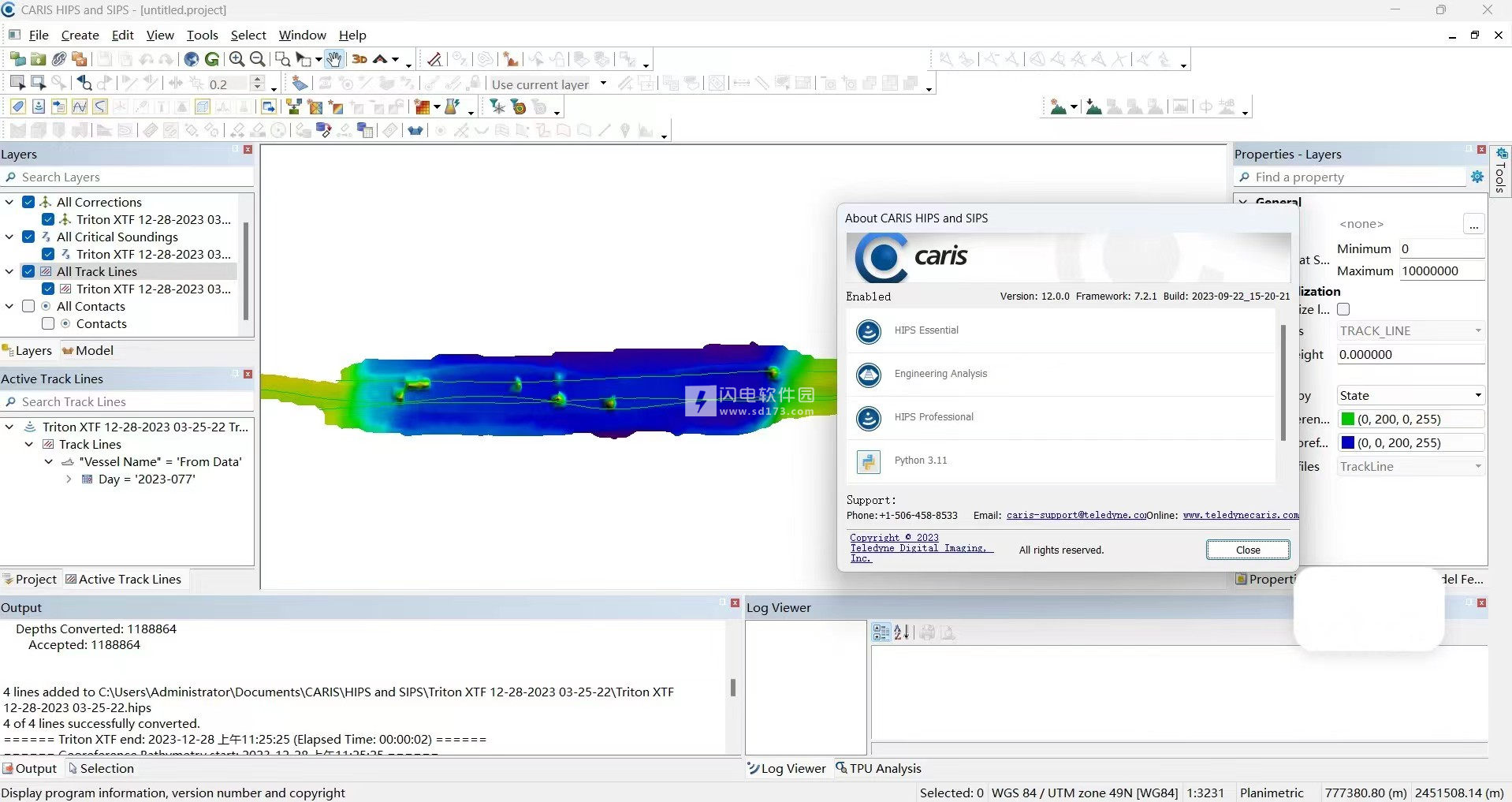Check the Contacts sublayer checkbox
The image size is (1512, 802).
pyautogui.click(x=48, y=323)
